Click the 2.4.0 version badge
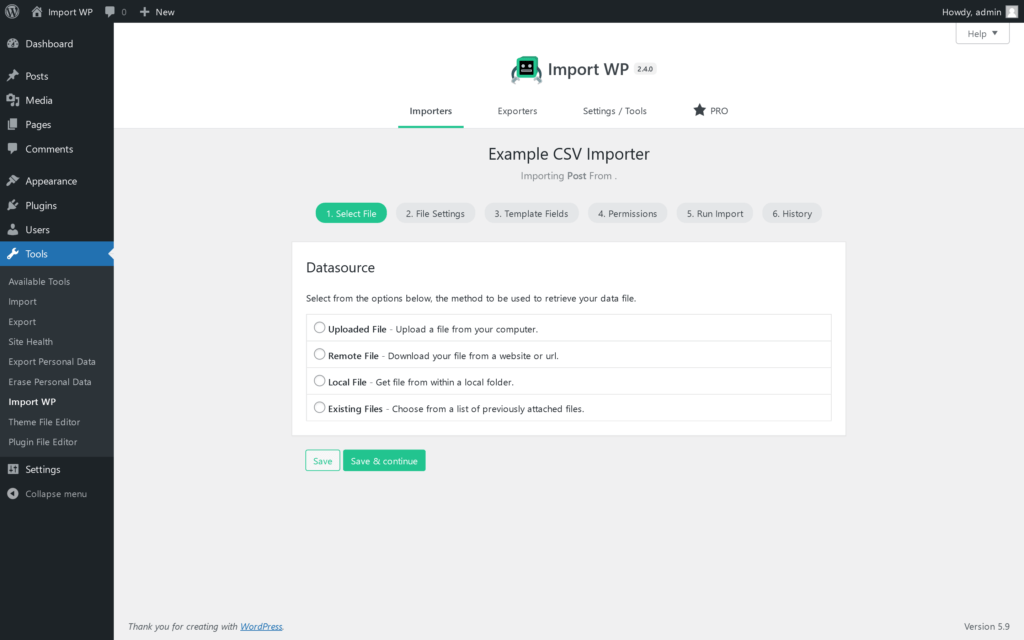Screen dimensions: 1024x640 [x=645, y=69]
